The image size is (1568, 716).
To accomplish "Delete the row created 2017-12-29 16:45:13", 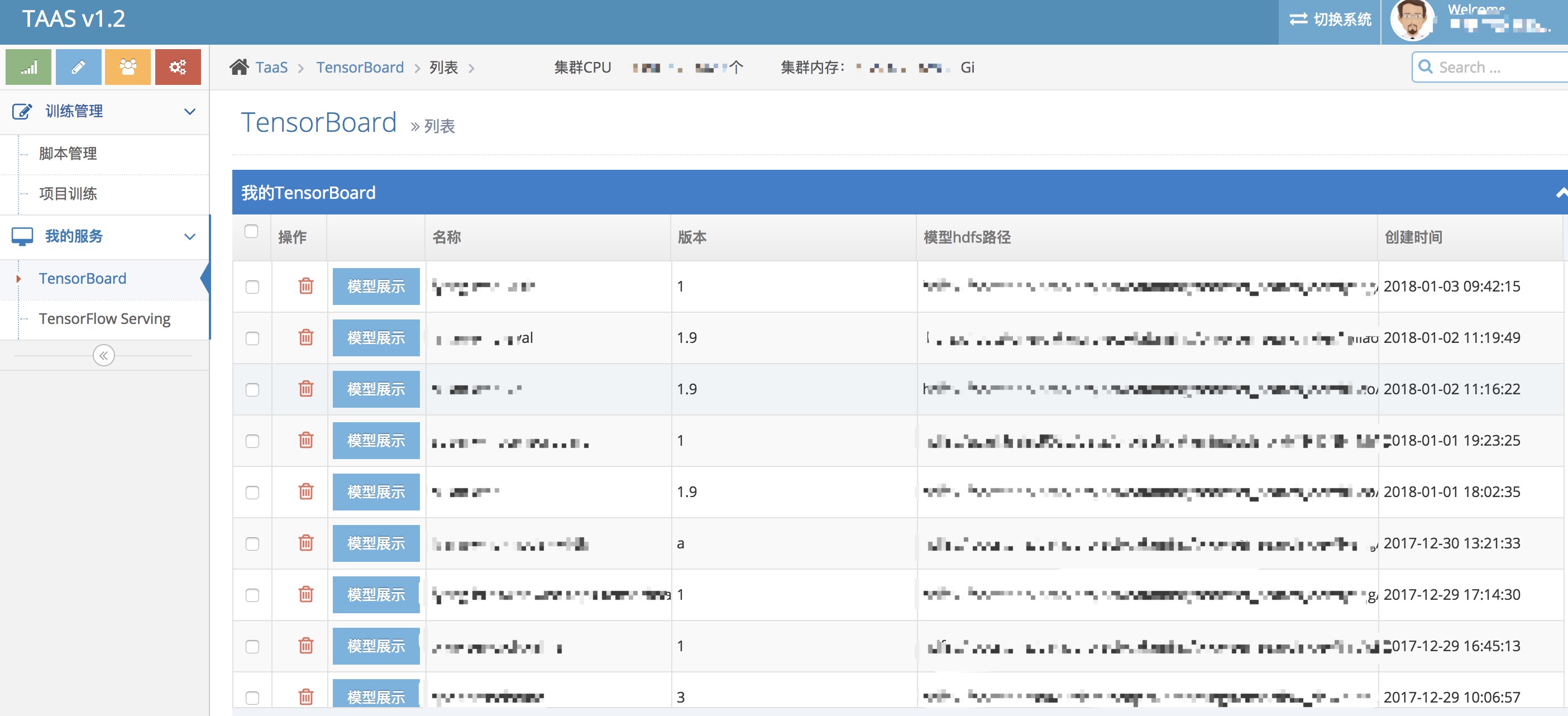I will coord(306,646).
